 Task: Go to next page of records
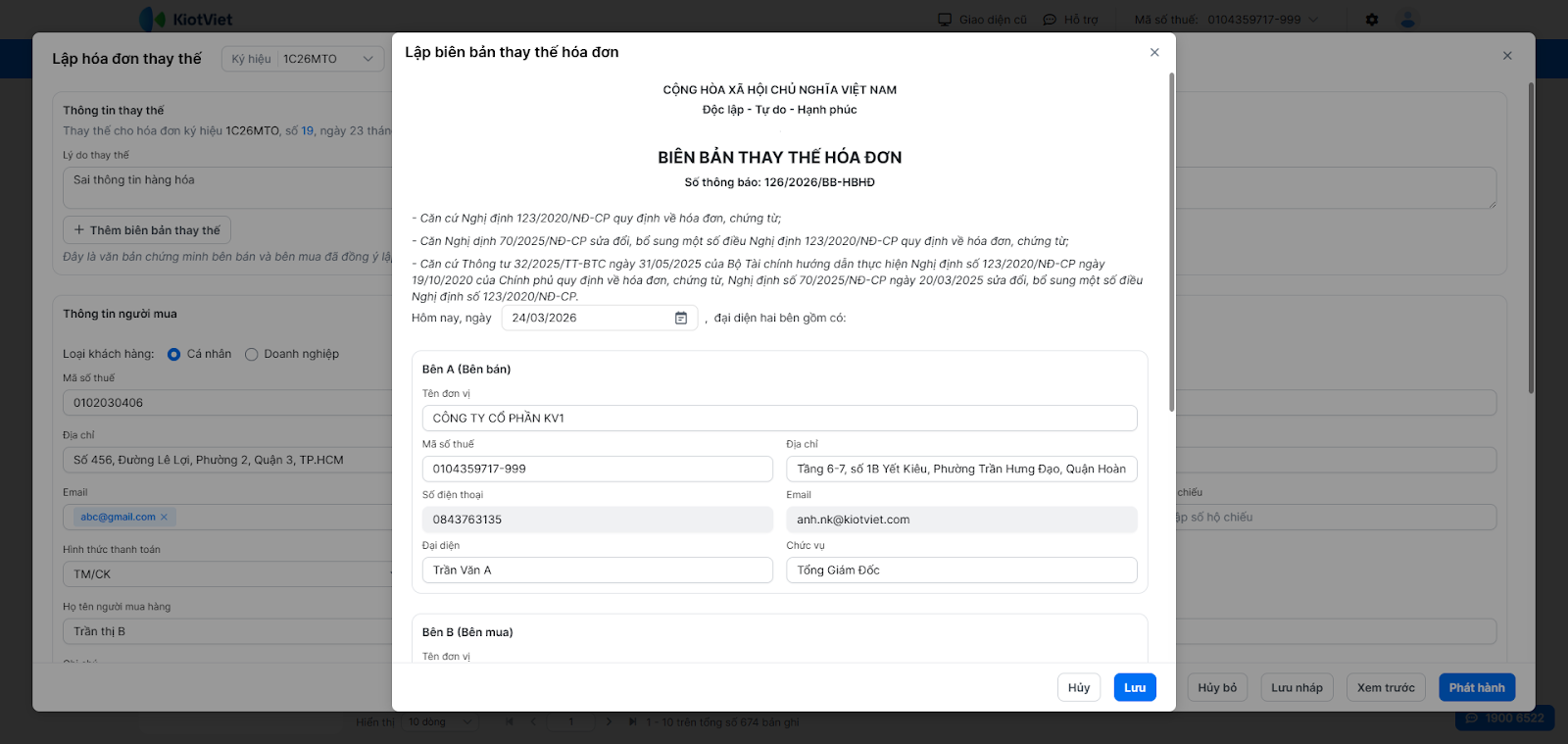[x=609, y=722]
